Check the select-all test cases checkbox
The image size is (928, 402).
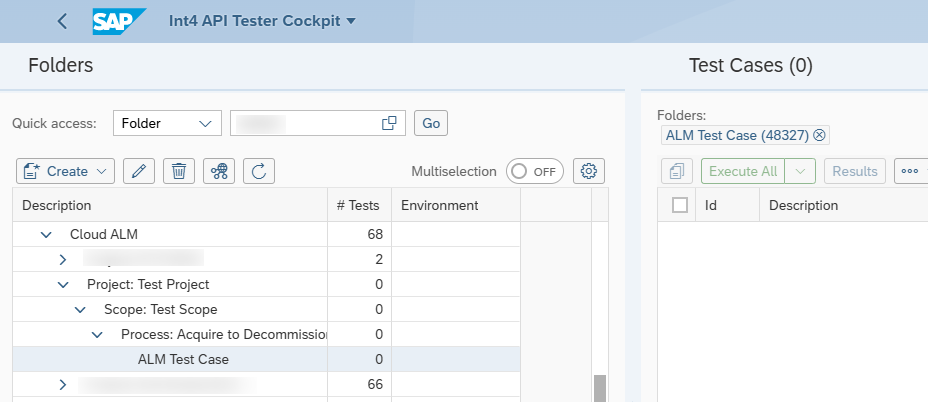click(x=680, y=205)
